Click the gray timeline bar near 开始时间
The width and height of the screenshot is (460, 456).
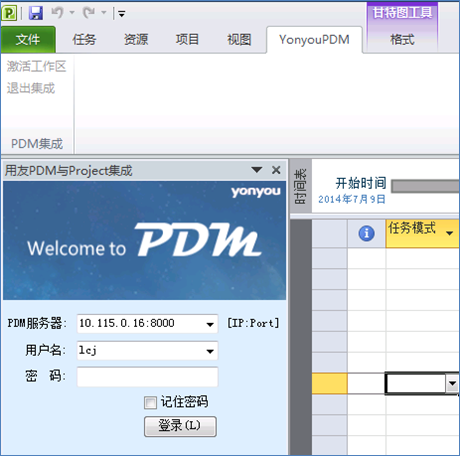(426, 186)
